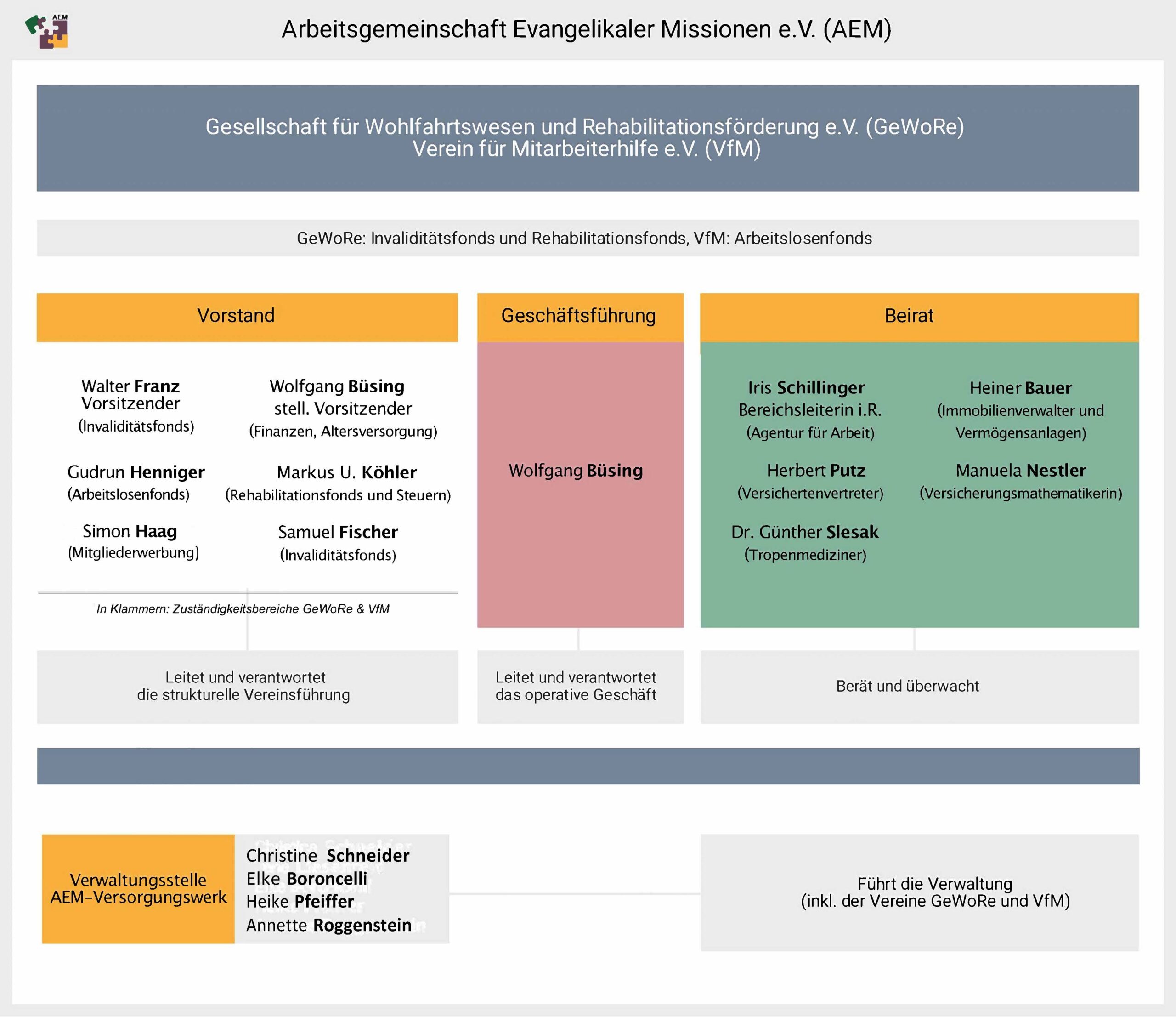Click '(Immobilienverwalter und Vermögensanlagen)' text
The height and width of the screenshot is (1017, 1176).
[x=1020, y=422]
